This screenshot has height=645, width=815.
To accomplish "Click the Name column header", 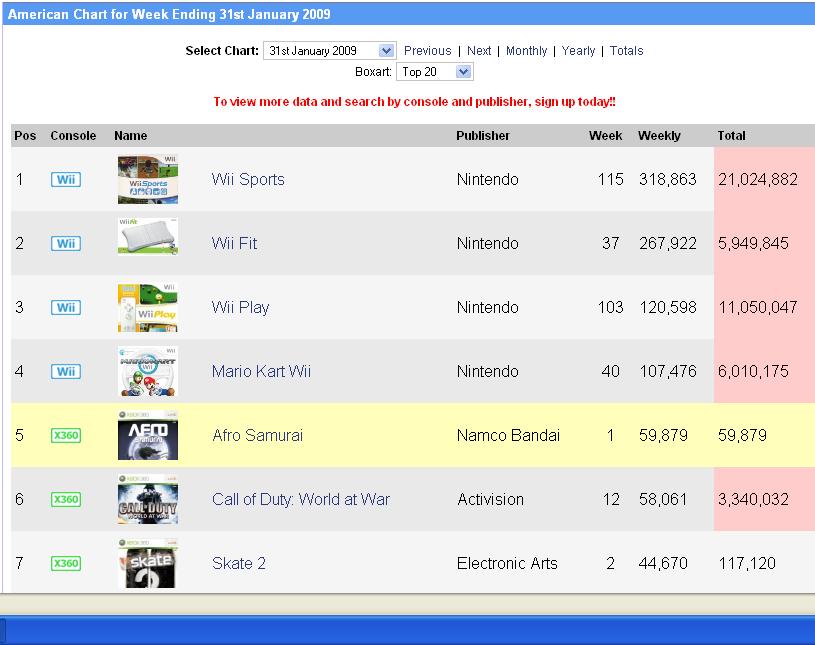I will [130, 136].
